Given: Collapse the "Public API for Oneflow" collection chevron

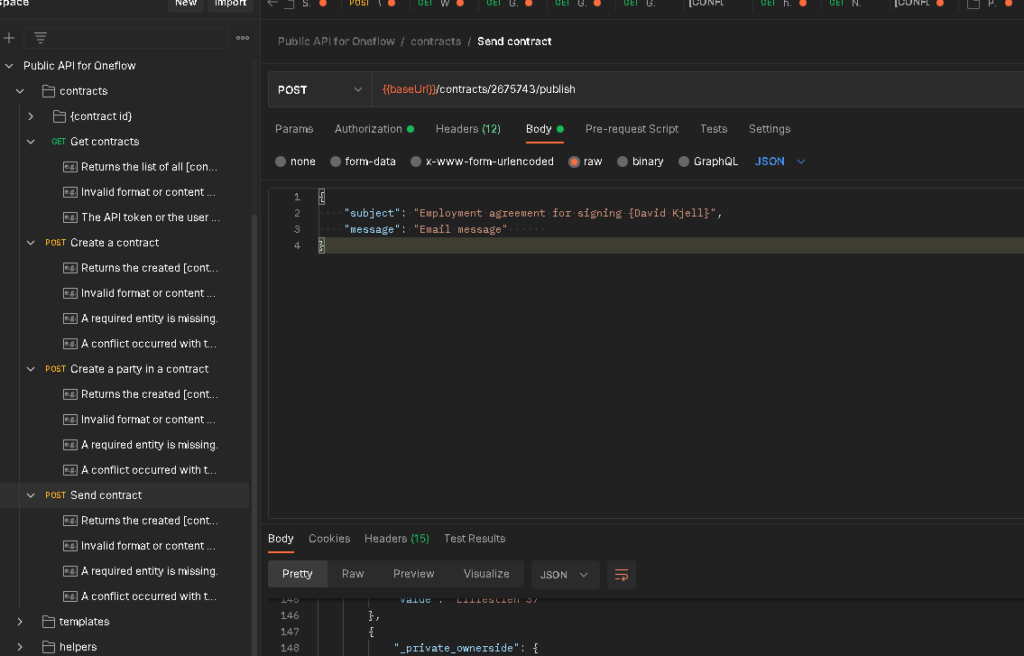Looking at the screenshot, I should pos(9,66).
